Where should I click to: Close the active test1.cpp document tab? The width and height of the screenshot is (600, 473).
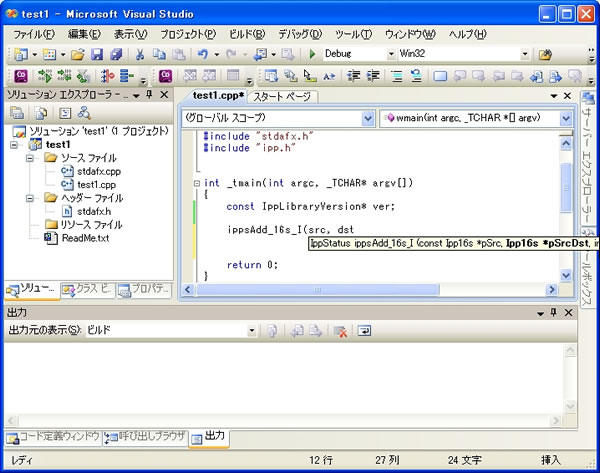click(x=567, y=96)
